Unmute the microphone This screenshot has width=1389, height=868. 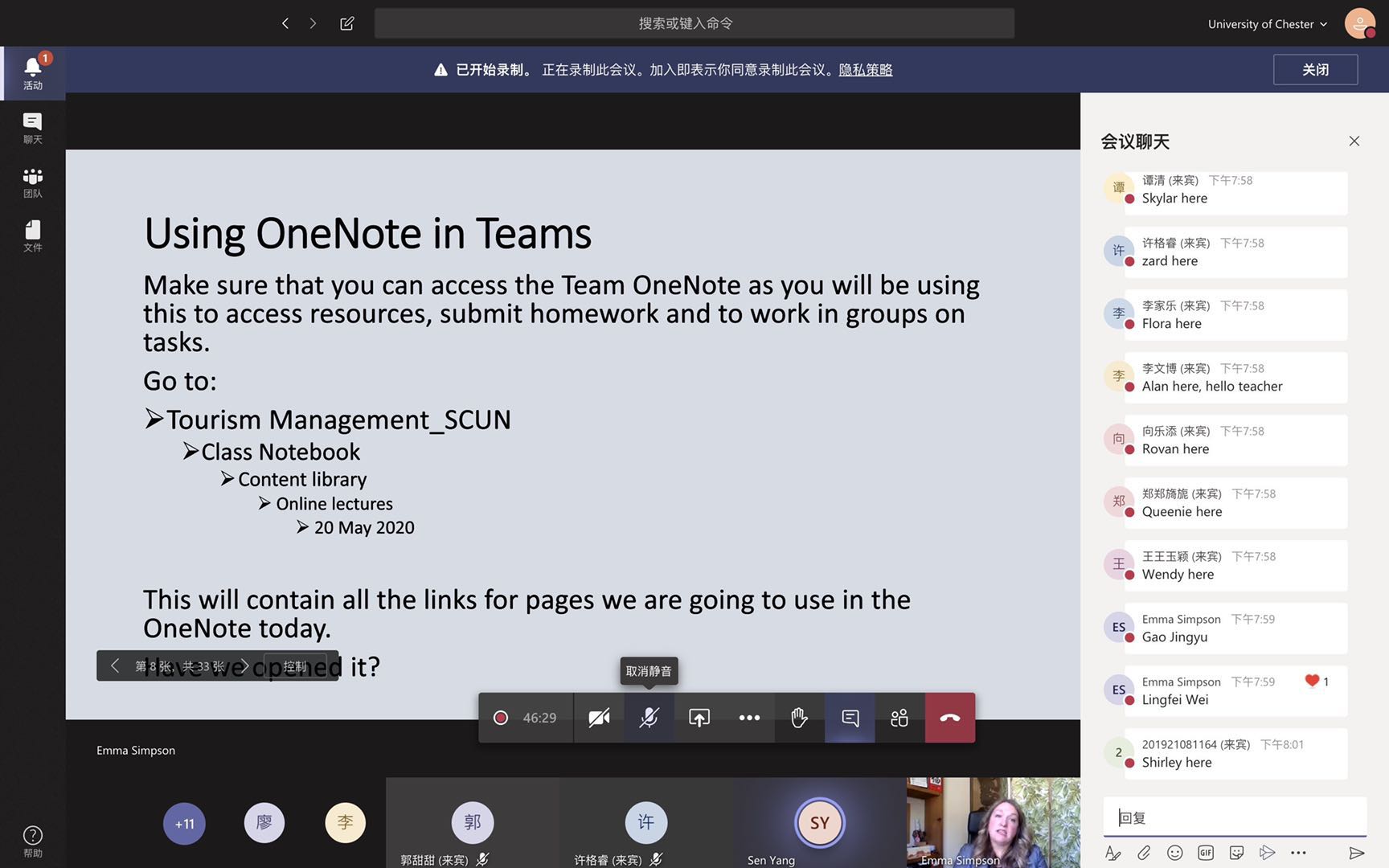click(649, 718)
